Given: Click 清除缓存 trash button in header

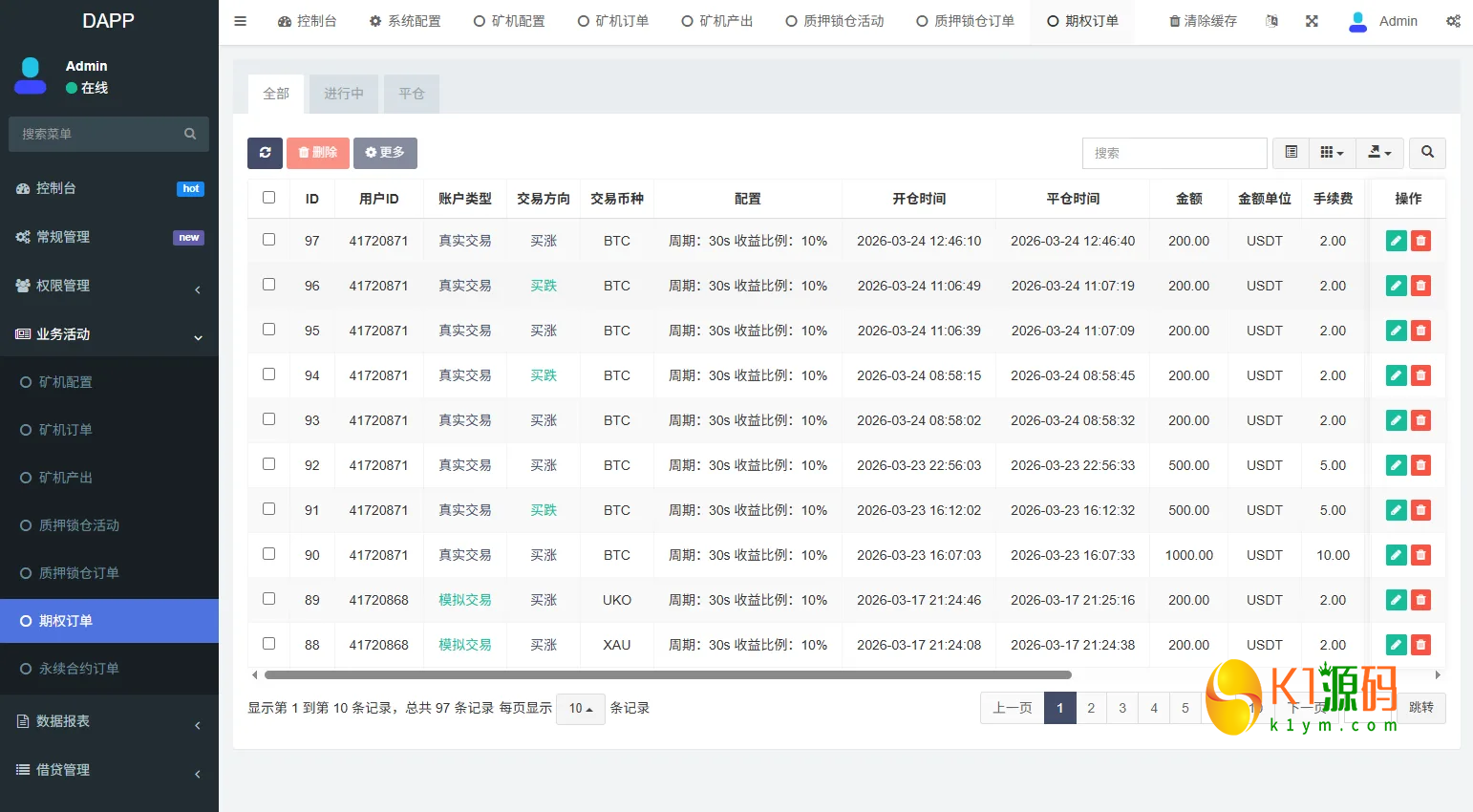Looking at the screenshot, I should 1203,21.
